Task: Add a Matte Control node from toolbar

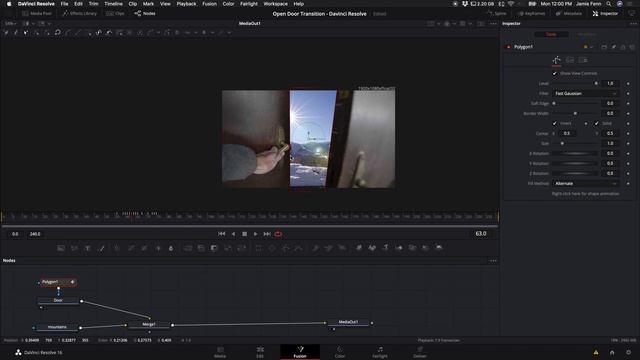Action: click(214, 248)
